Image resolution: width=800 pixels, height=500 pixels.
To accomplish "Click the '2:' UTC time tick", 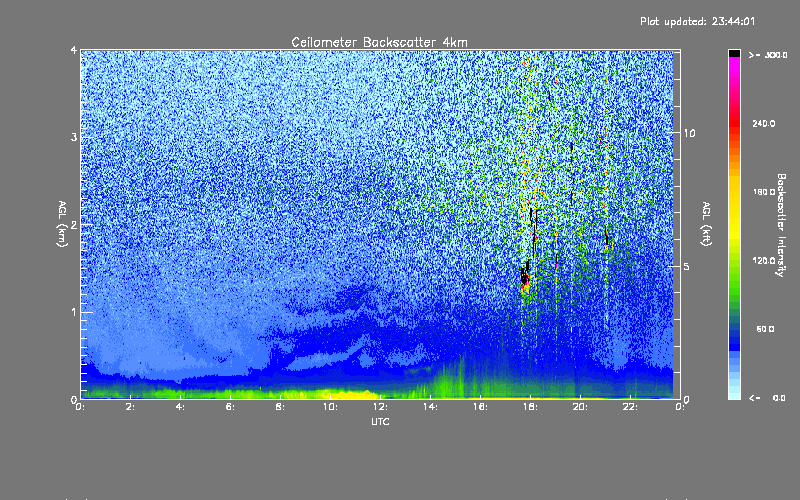I will click(131, 407).
